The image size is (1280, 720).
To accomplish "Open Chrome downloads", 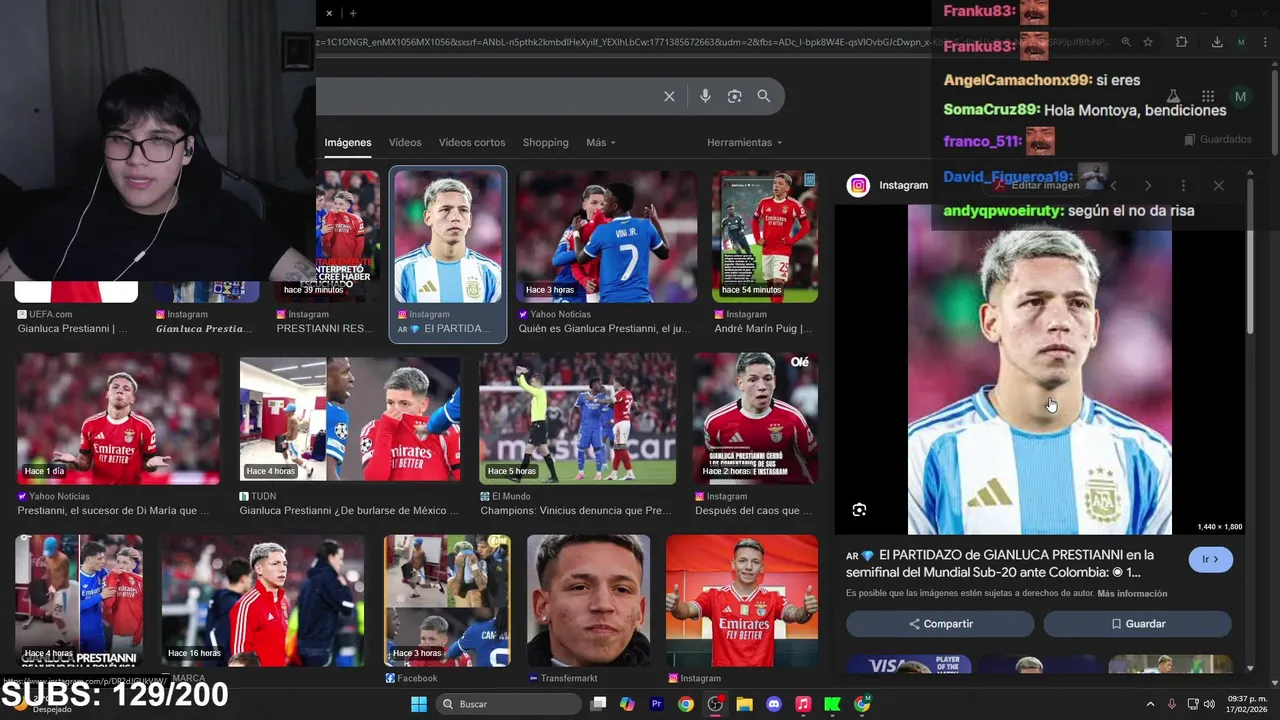I will [x=1217, y=42].
